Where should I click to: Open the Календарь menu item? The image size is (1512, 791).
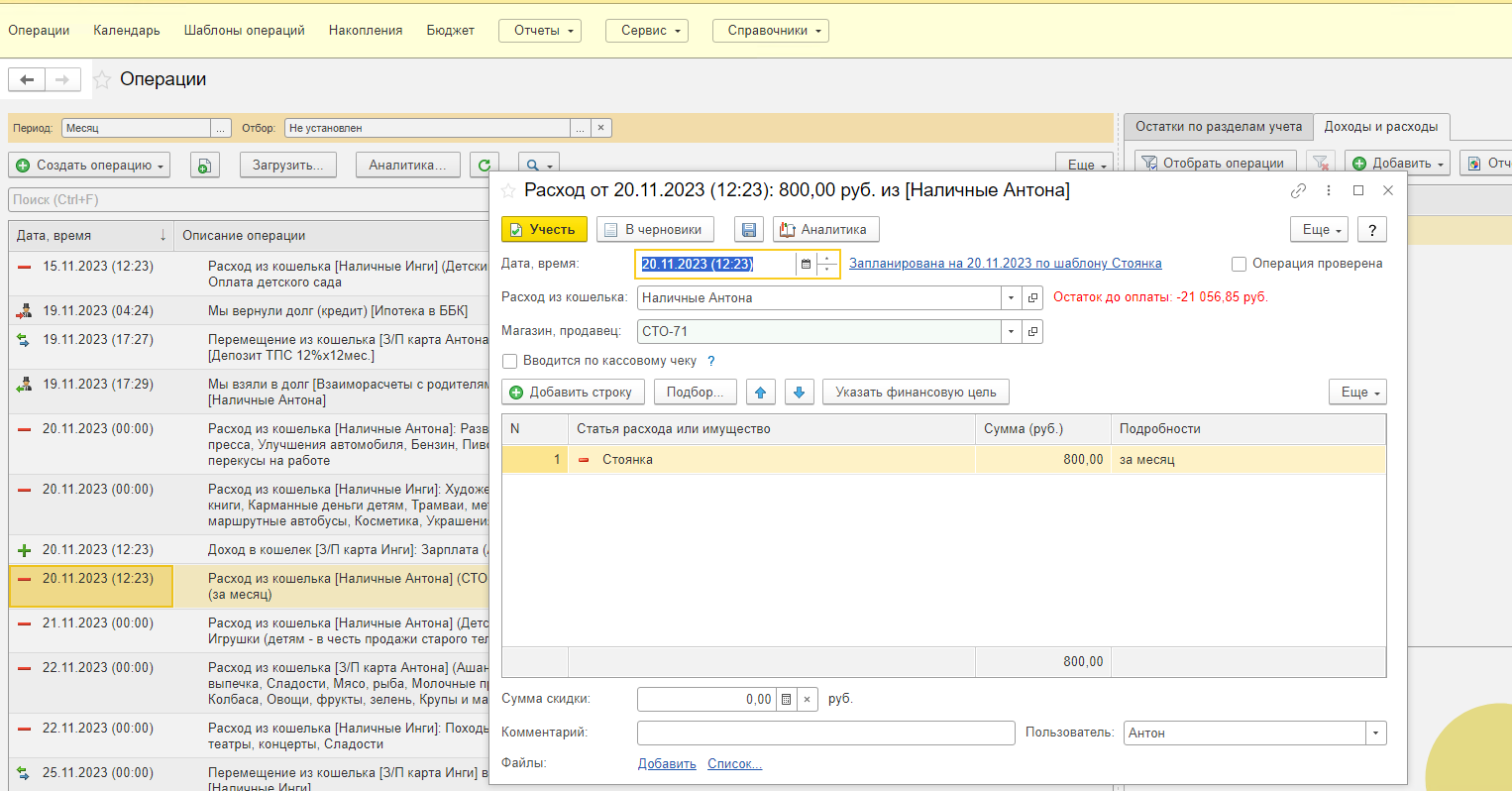[x=127, y=31]
